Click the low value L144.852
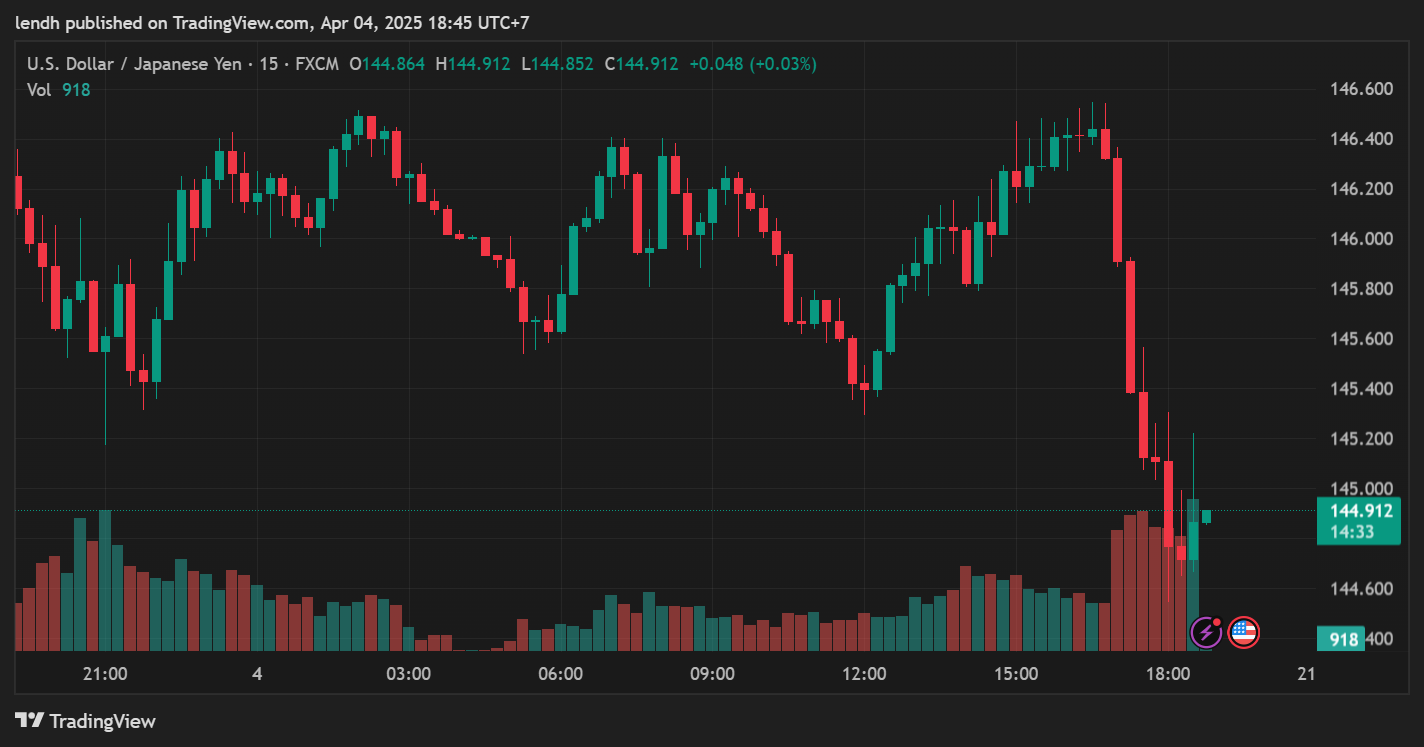 point(557,64)
